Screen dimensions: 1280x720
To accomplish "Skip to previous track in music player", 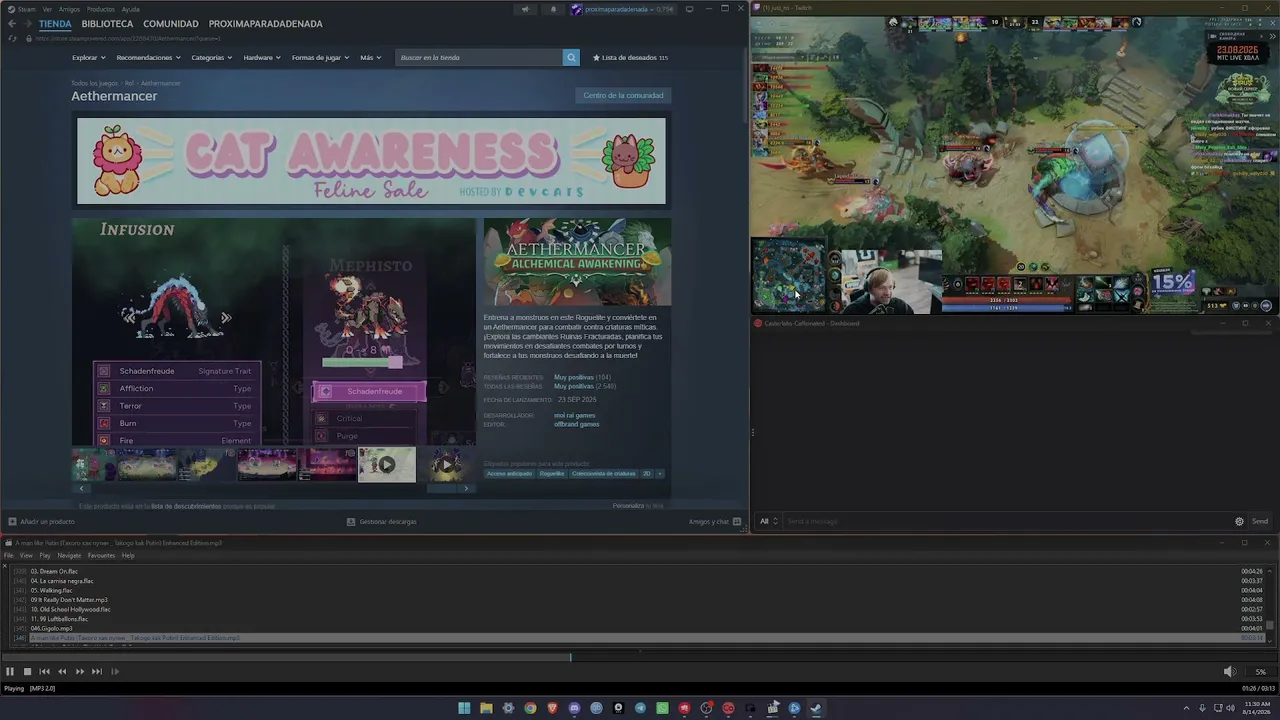I will click(44, 672).
